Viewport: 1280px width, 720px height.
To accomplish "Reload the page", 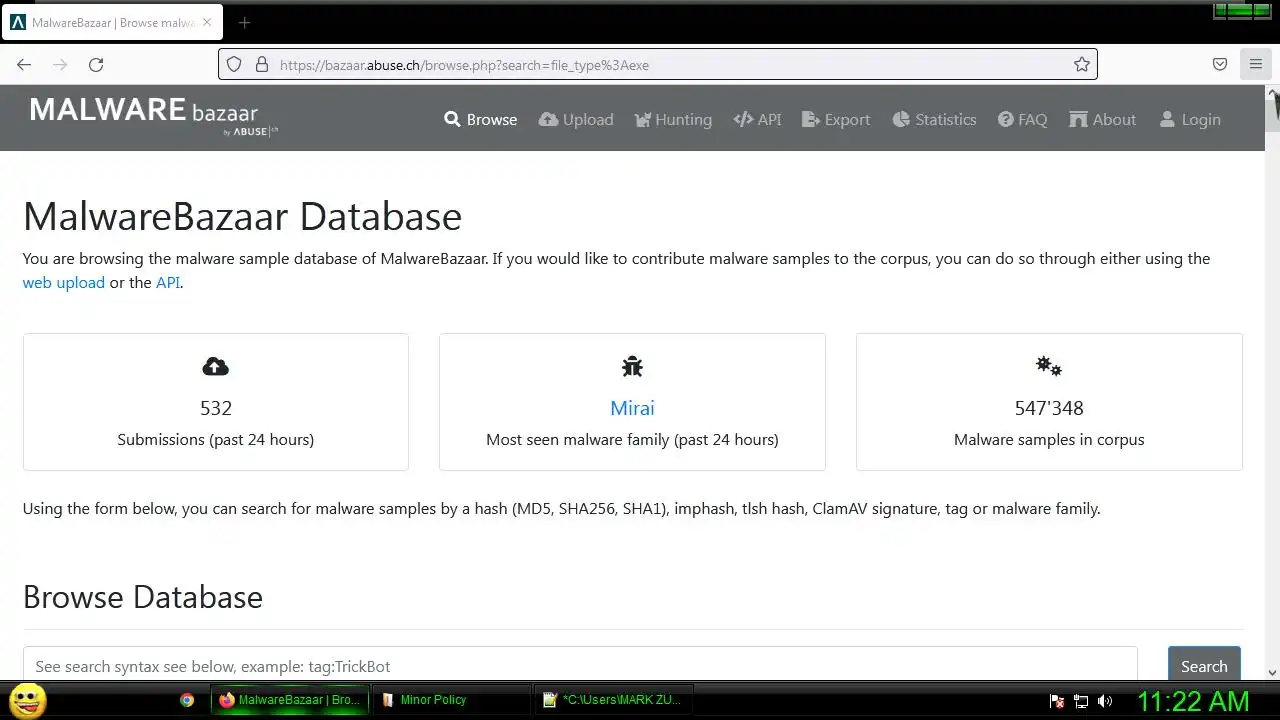I will 96,64.
